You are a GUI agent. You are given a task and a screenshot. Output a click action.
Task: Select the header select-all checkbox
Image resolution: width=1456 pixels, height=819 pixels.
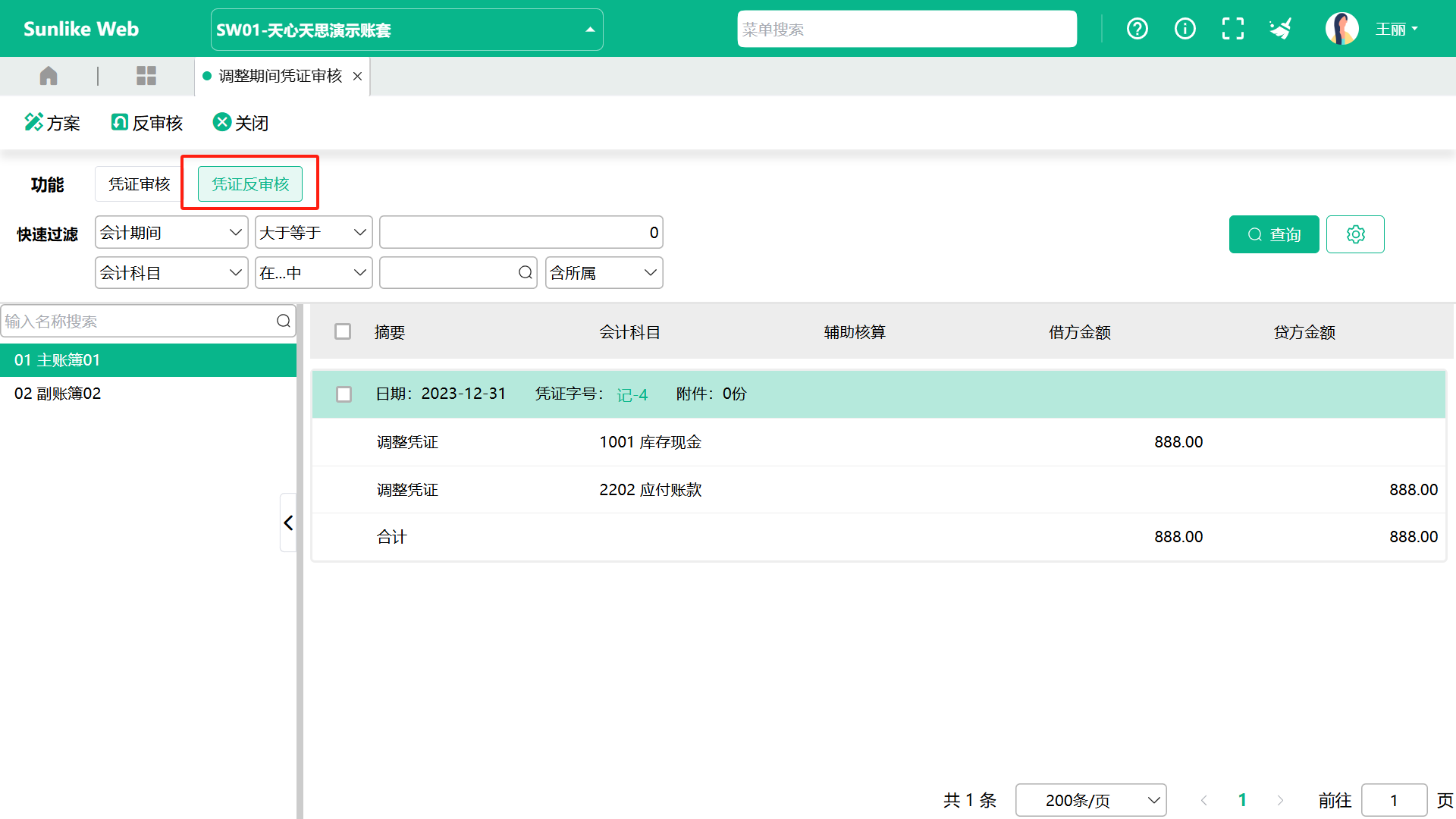coord(343,331)
